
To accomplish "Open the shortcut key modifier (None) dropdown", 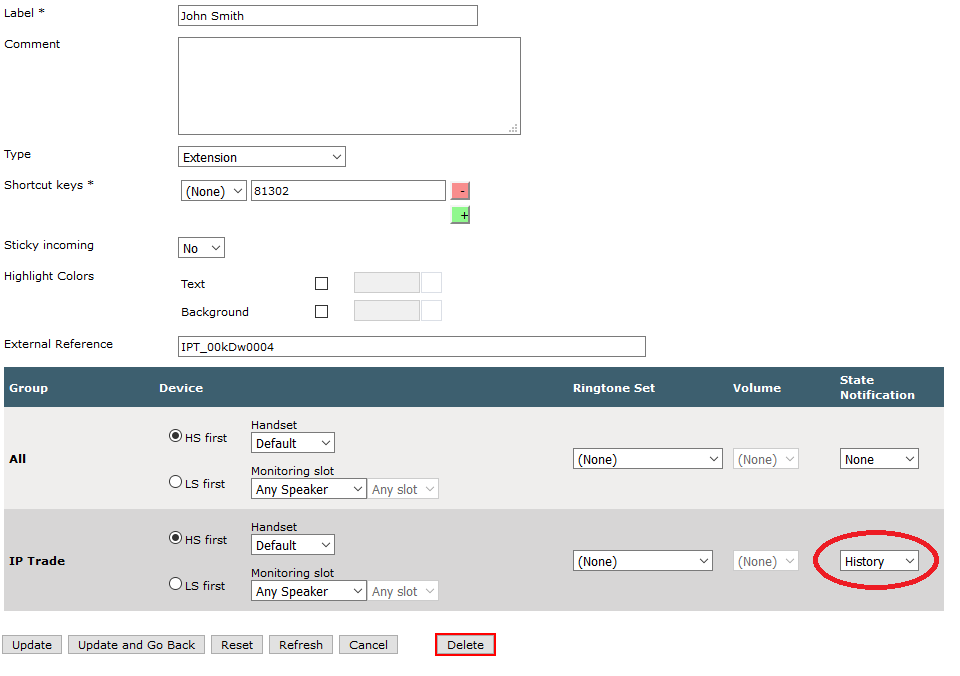I will [214, 191].
